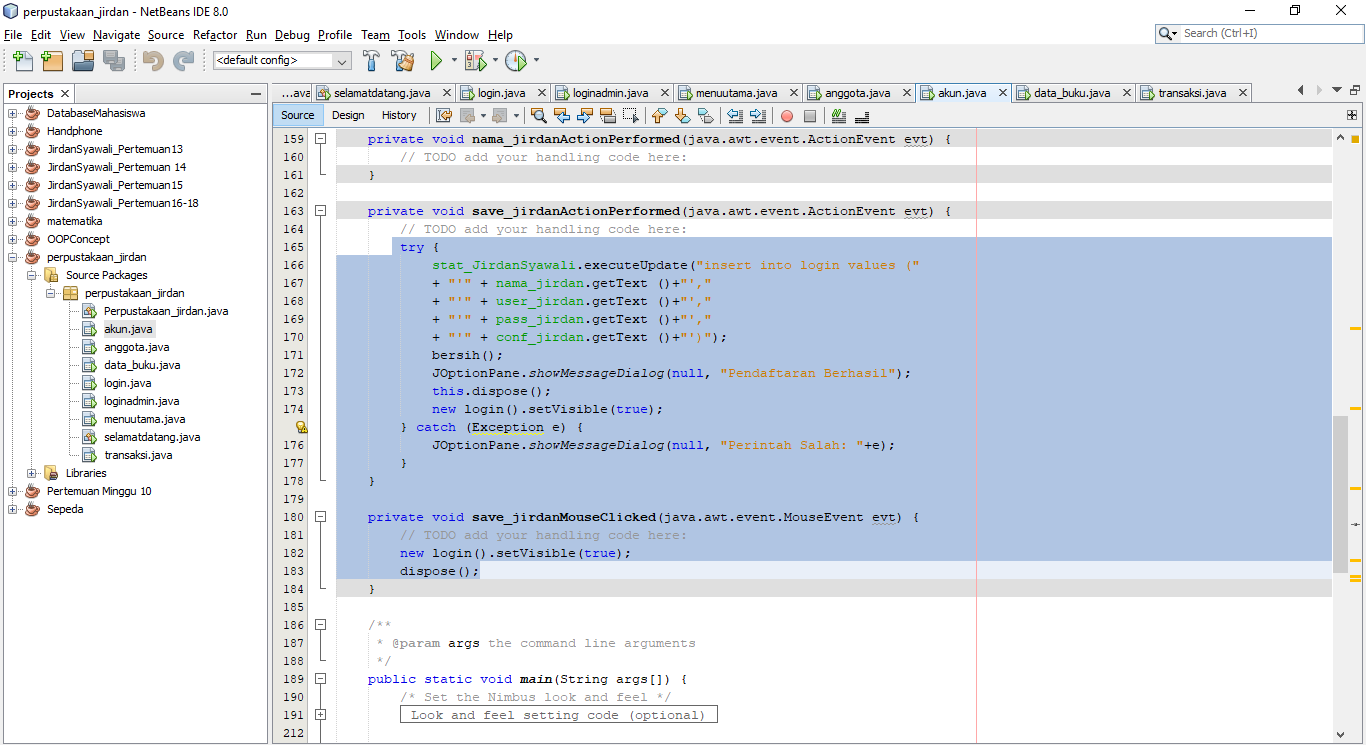Expand the collapsed 'Look and feel setting code' block
Image resolution: width=1366 pixels, height=745 pixels.
point(320,714)
